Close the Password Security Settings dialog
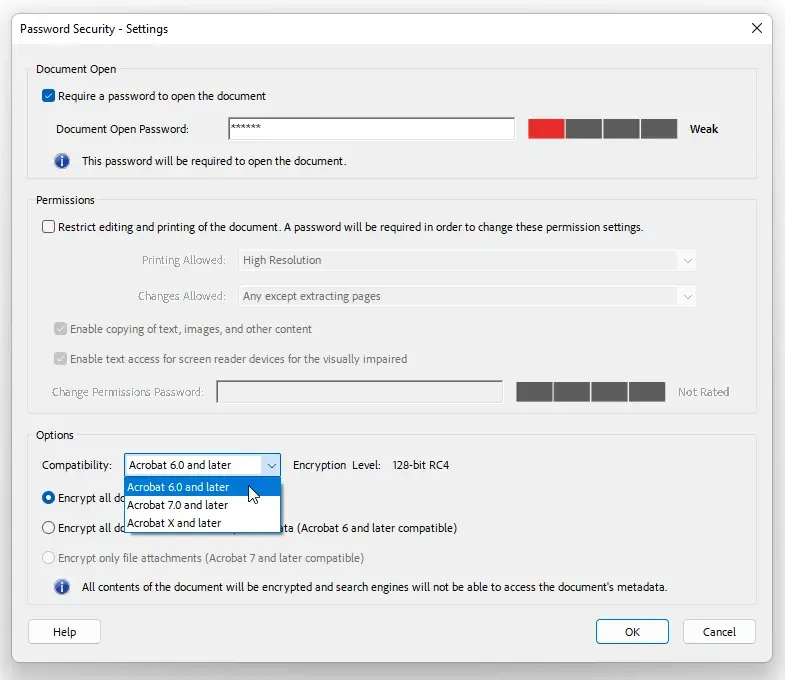785x680 pixels. (757, 28)
